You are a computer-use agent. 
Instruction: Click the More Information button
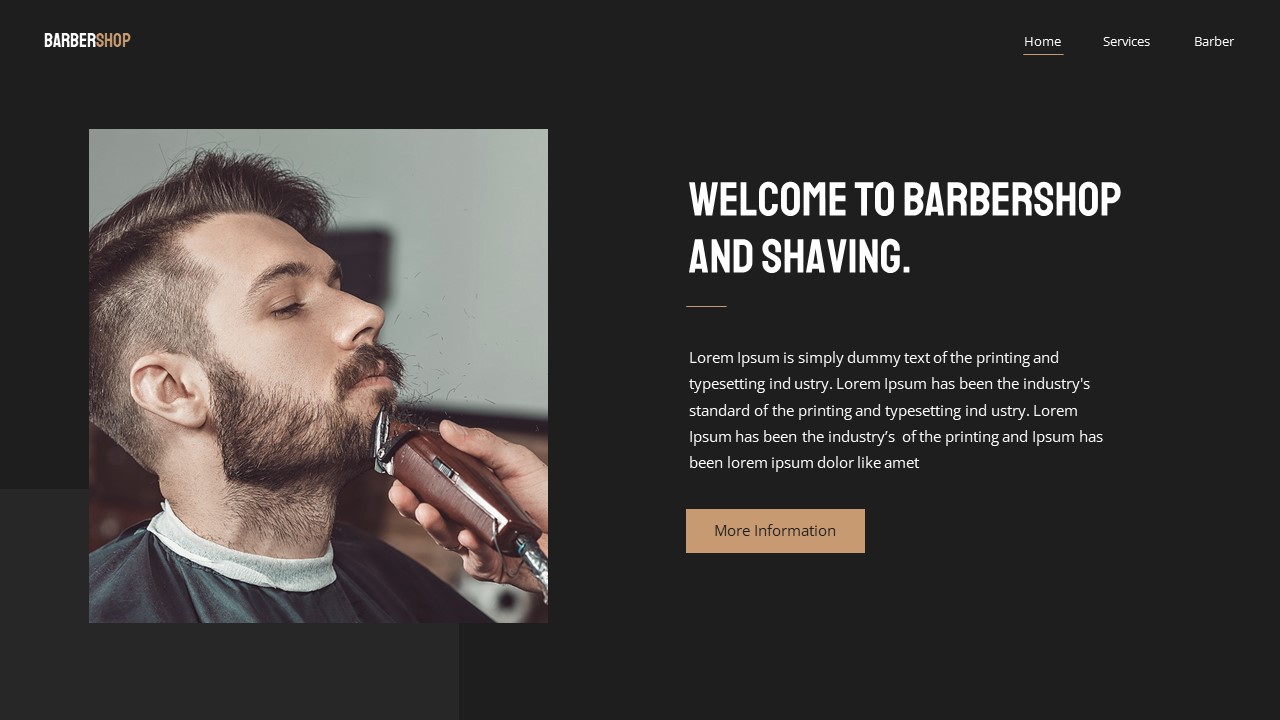pyautogui.click(x=775, y=531)
